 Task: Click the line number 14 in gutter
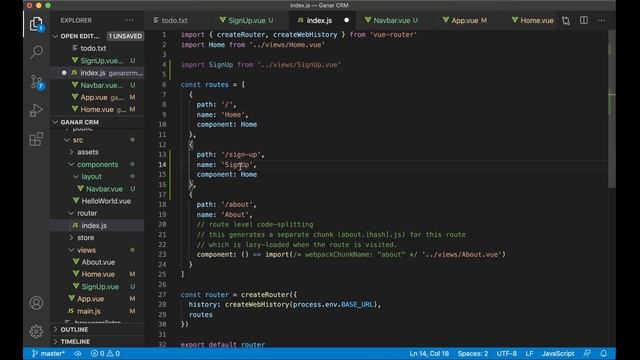[162, 164]
